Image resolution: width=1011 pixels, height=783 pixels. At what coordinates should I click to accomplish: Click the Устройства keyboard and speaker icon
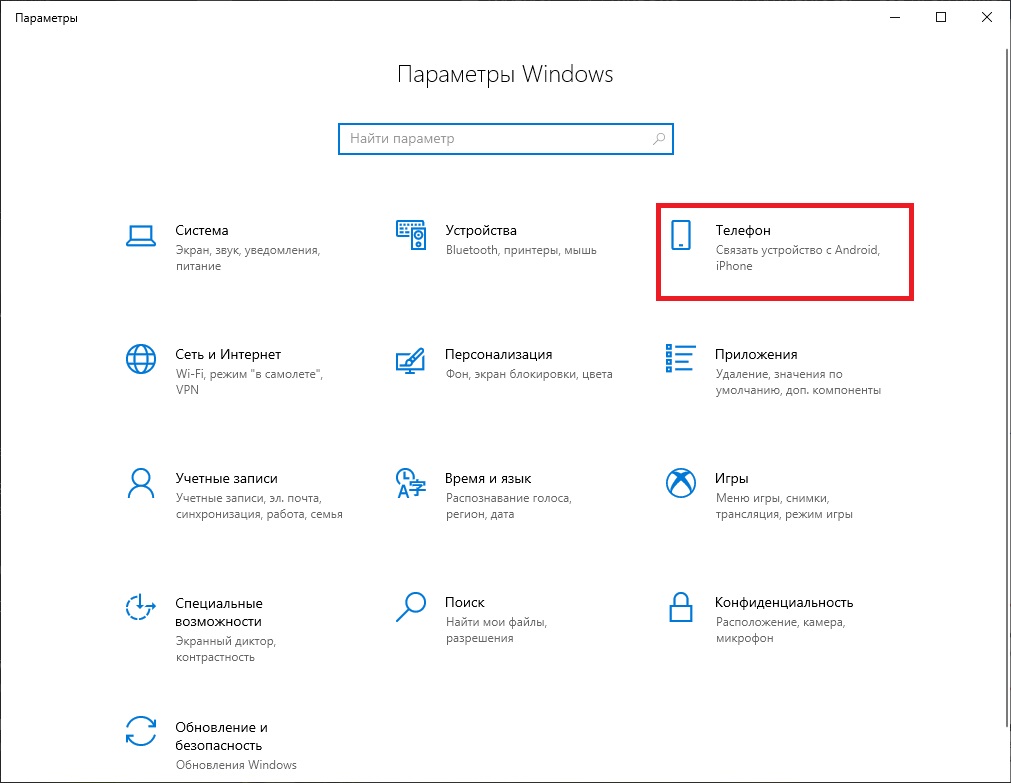[x=411, y=235]
